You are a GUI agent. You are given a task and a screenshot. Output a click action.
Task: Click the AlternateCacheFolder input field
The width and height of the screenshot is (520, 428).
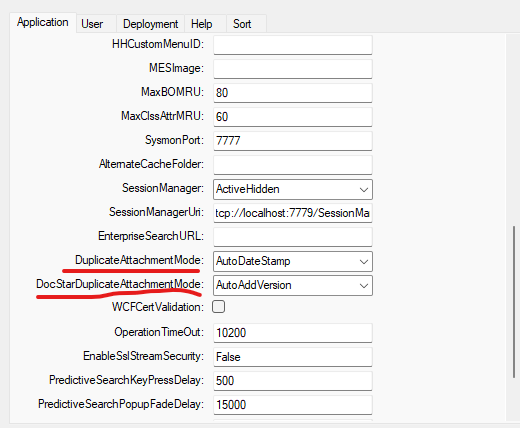(293, 165)
